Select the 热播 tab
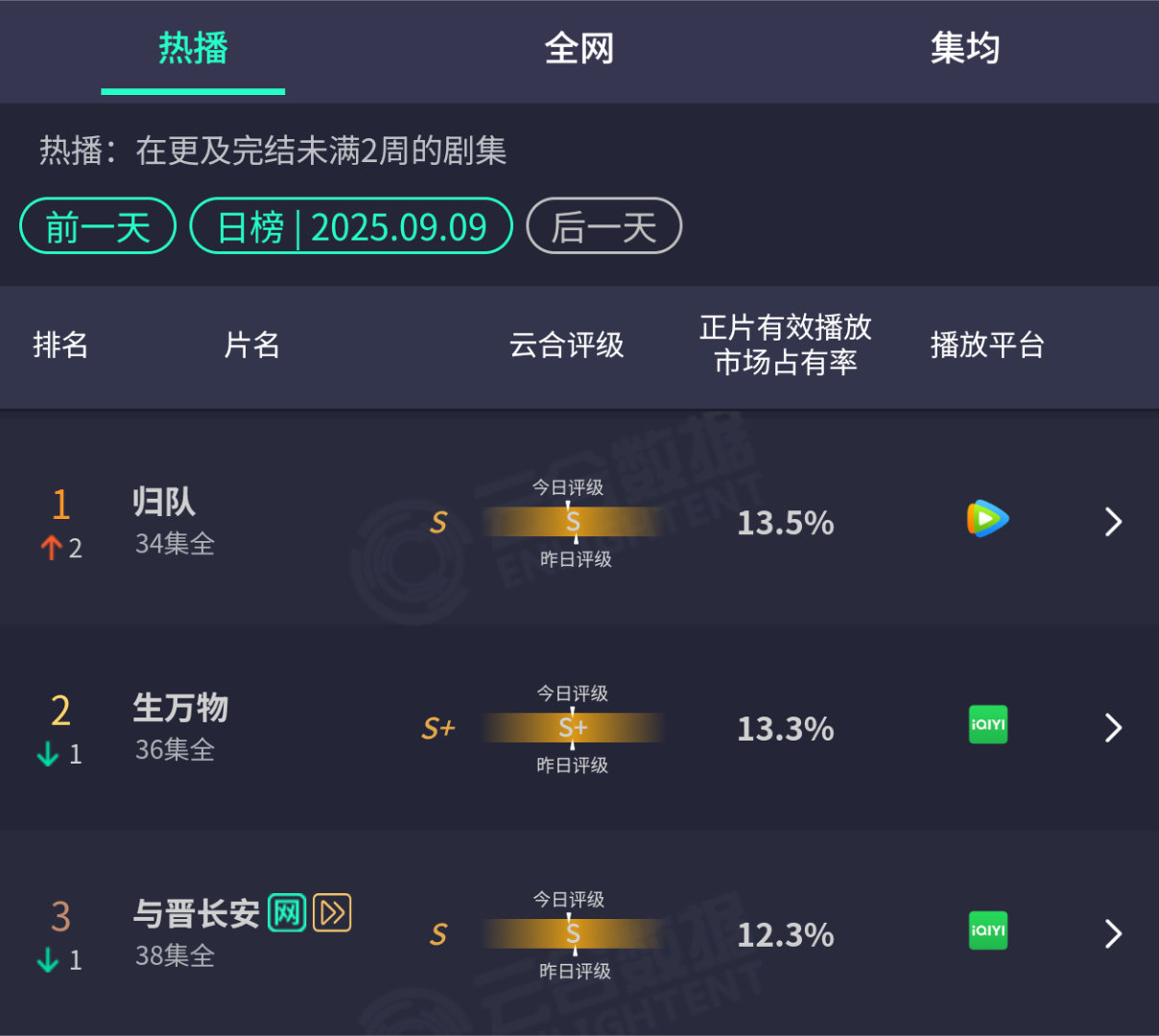This screenshot has height=1036, width=1159. click(193, 48)
